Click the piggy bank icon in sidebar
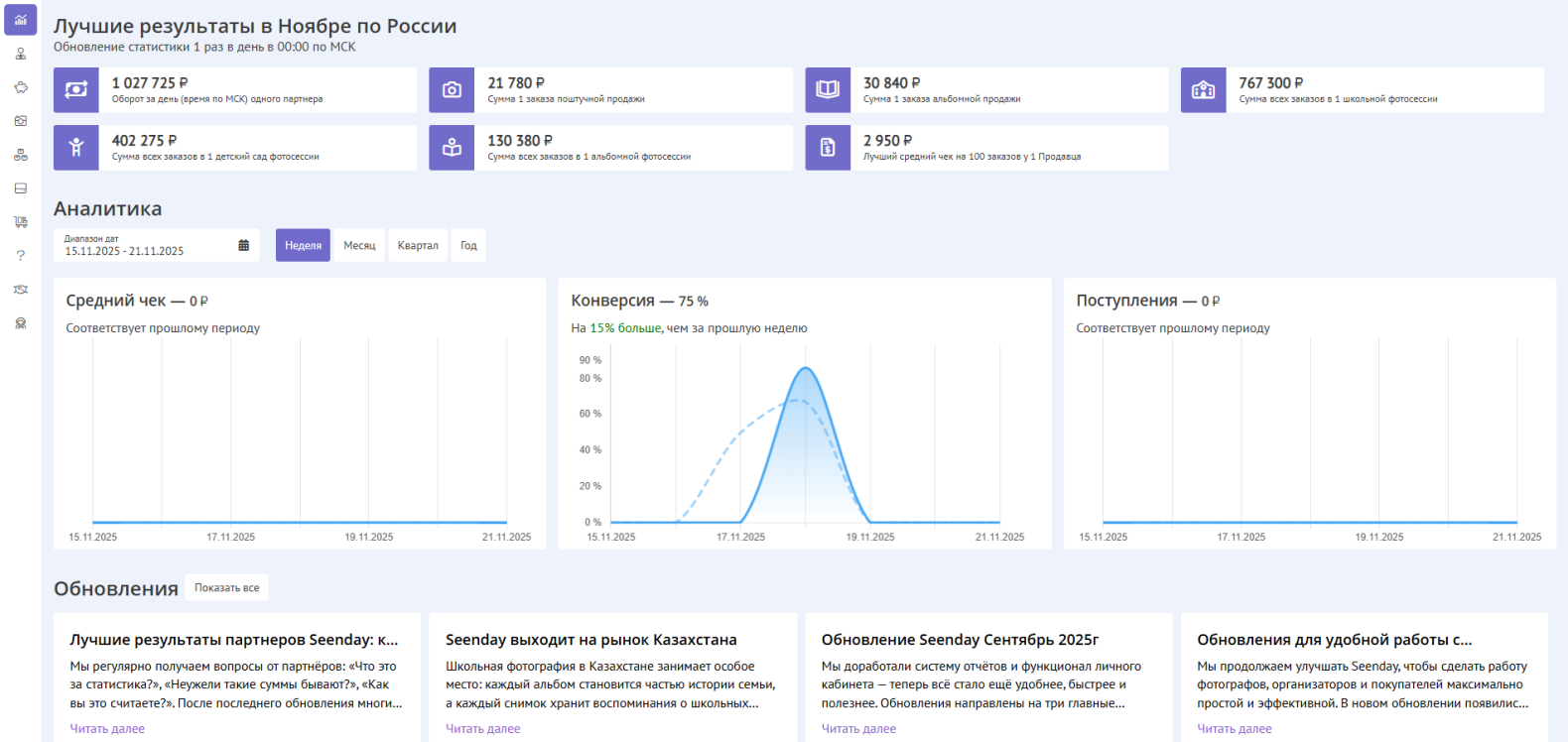 [20, 87]
